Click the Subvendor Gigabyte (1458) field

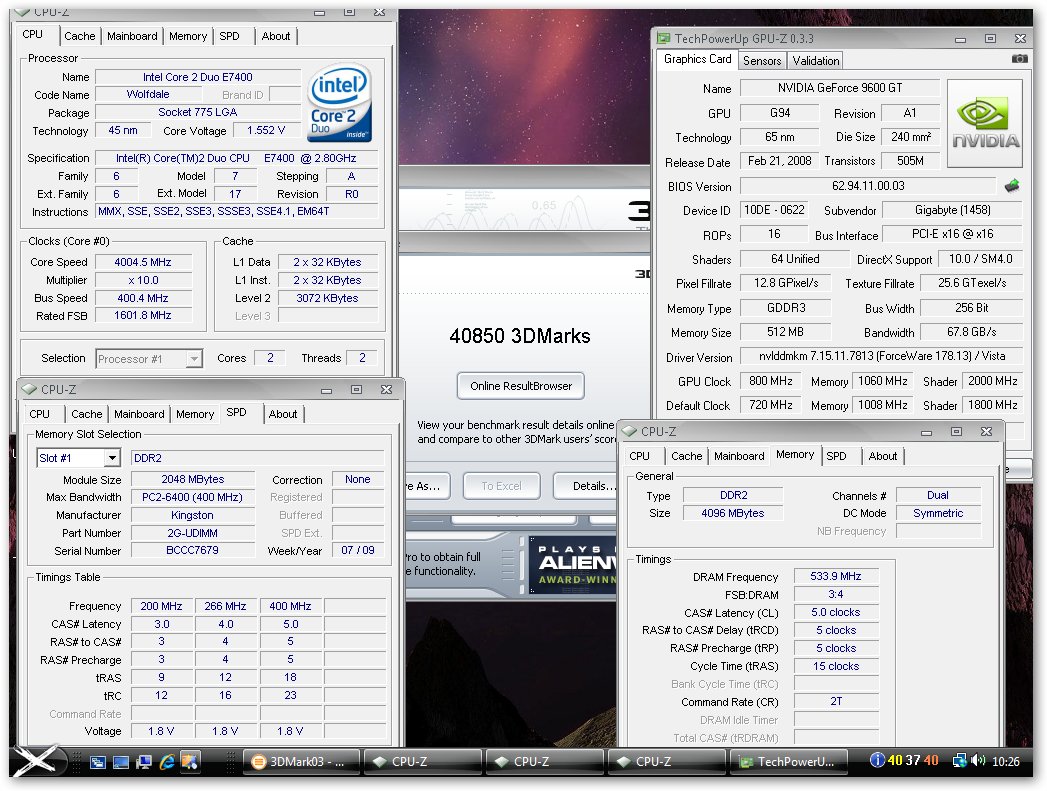click(x=952, y=210)
